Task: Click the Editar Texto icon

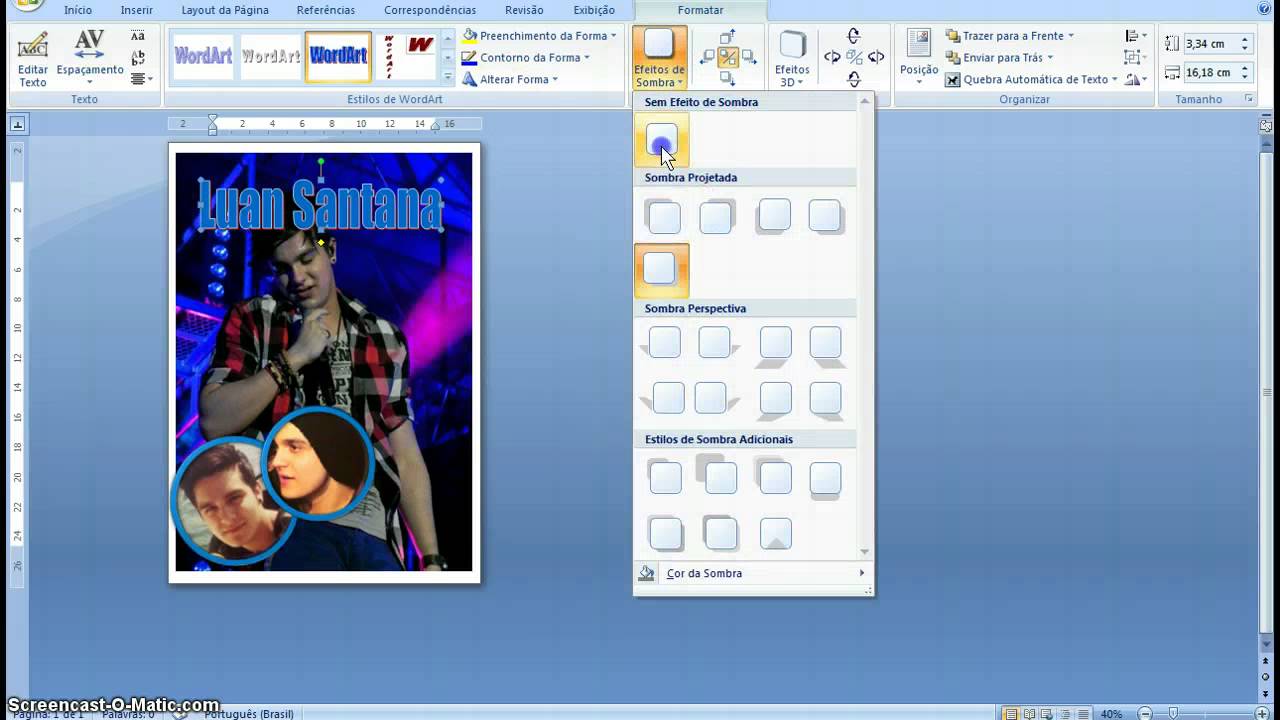Action: 33,46
